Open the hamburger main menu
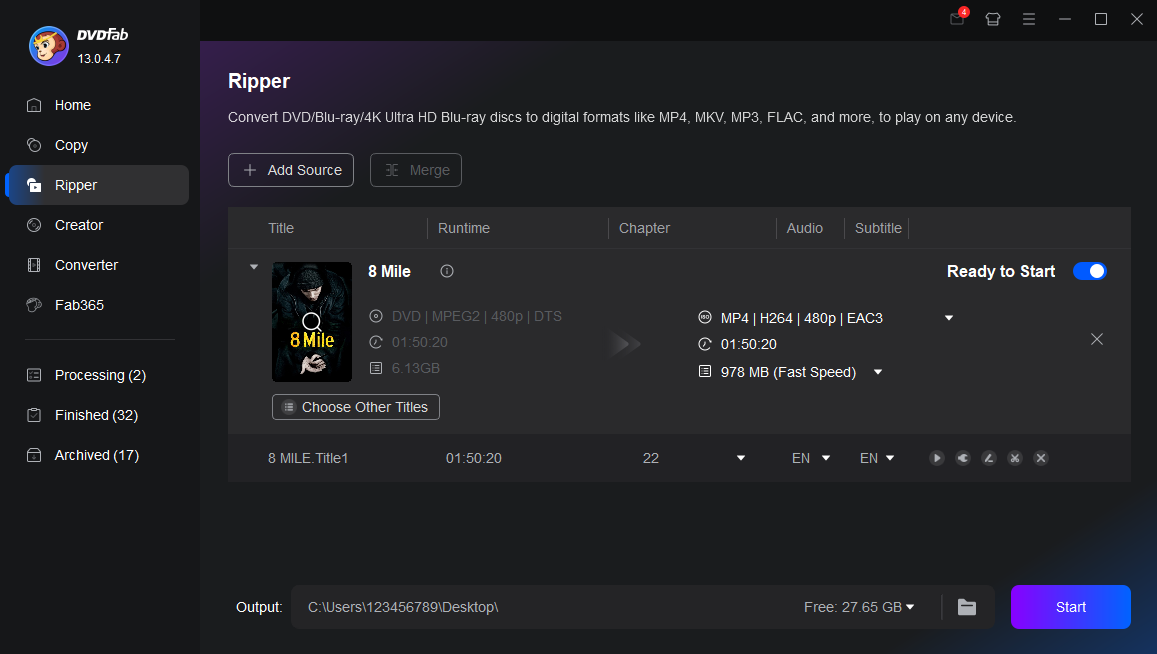Viewport: 1157px width, 654px height. pyautogui.click(x=1029, y=19)
